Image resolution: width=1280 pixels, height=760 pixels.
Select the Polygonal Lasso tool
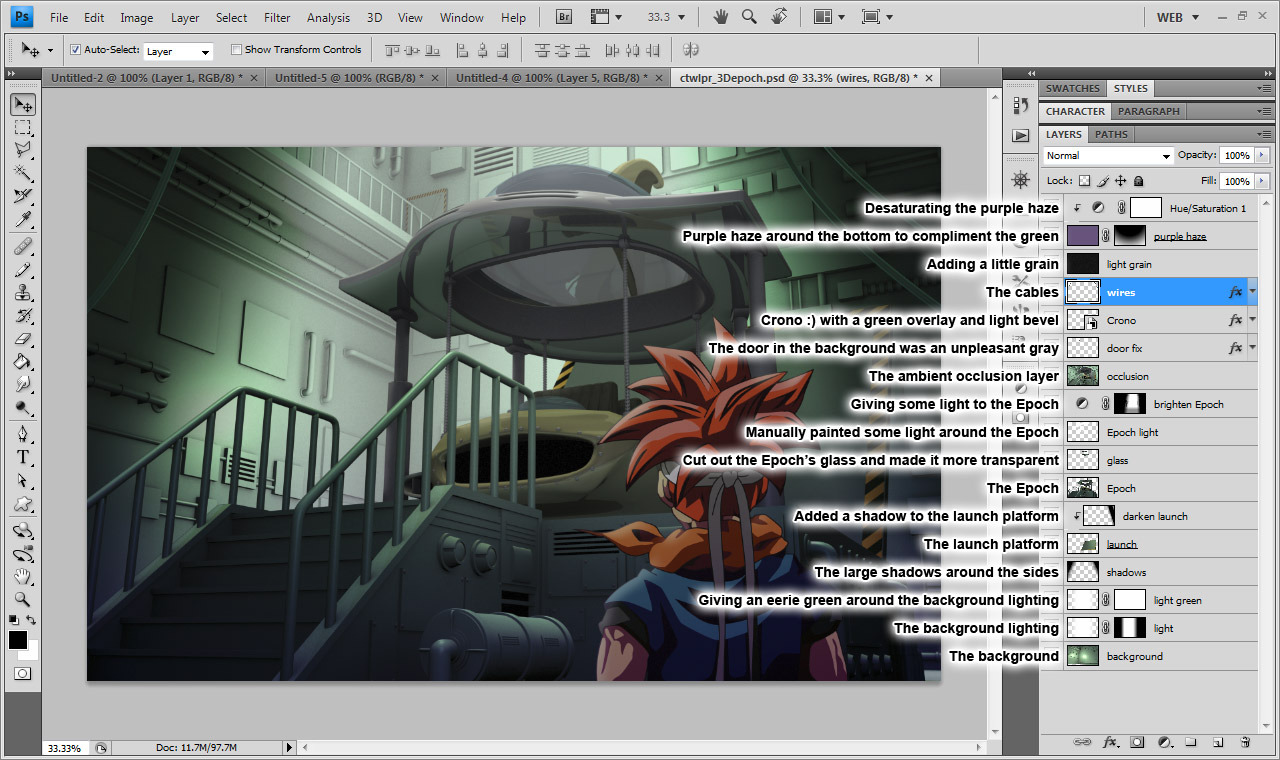tap(23, 150)
